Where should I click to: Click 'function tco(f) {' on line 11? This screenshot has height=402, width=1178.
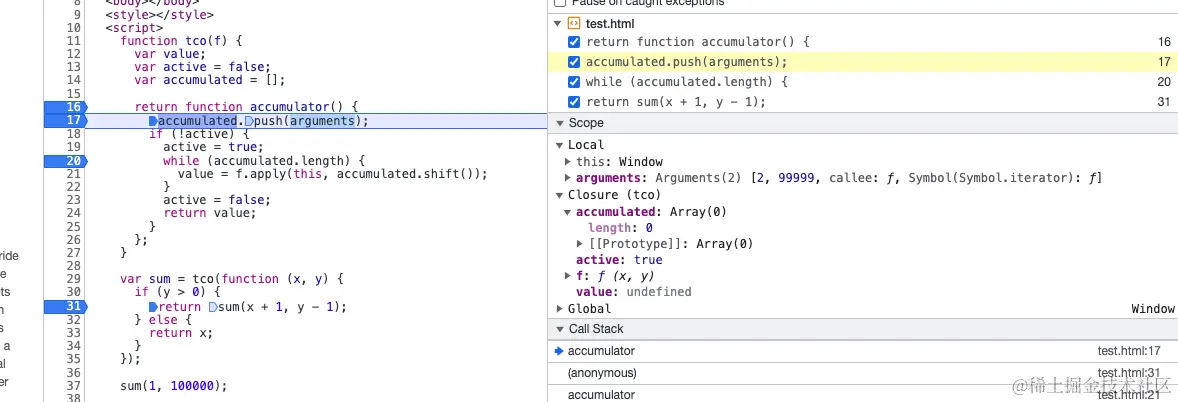(179, 41)
